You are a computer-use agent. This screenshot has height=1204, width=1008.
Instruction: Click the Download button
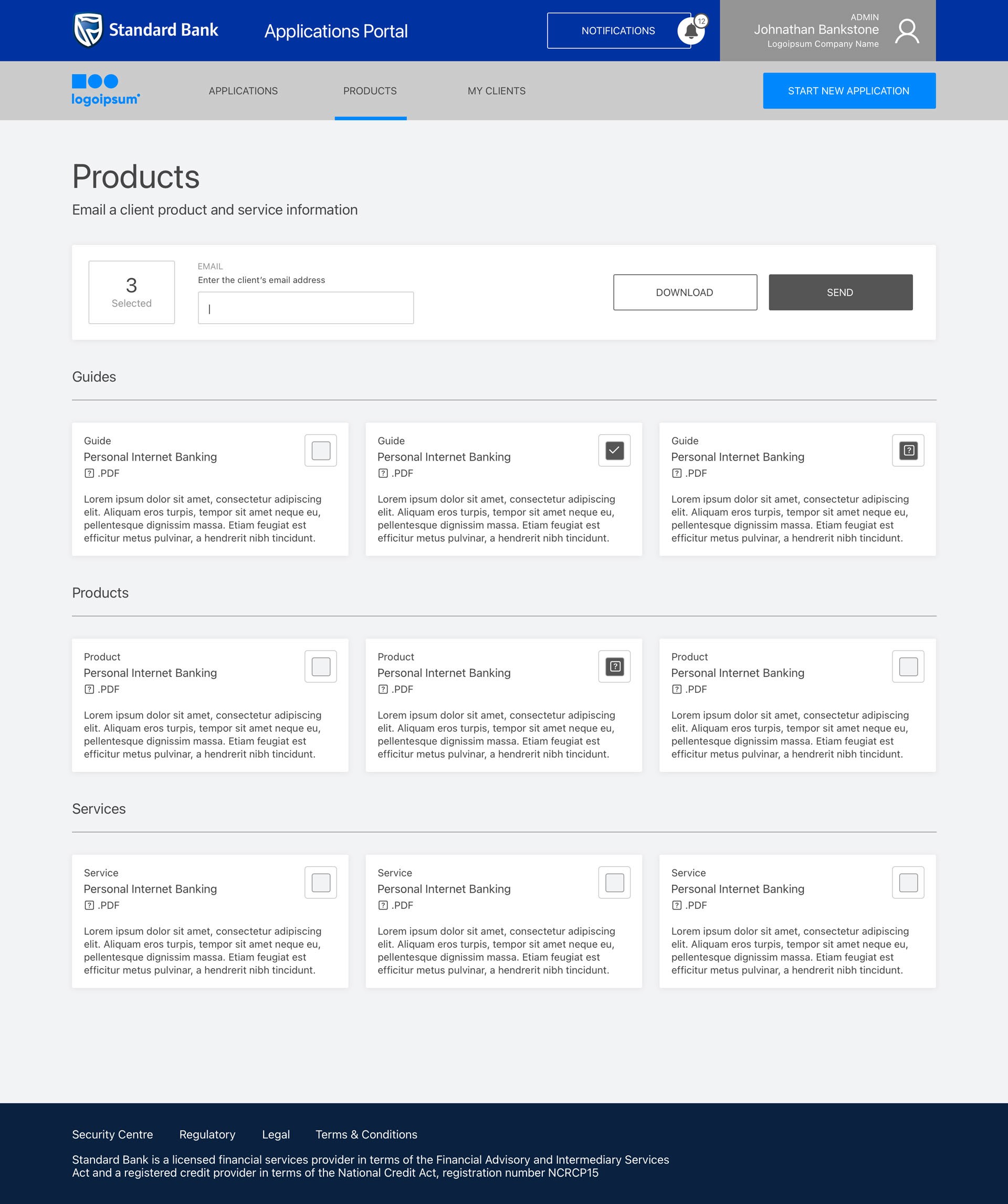tap(685, 292)
